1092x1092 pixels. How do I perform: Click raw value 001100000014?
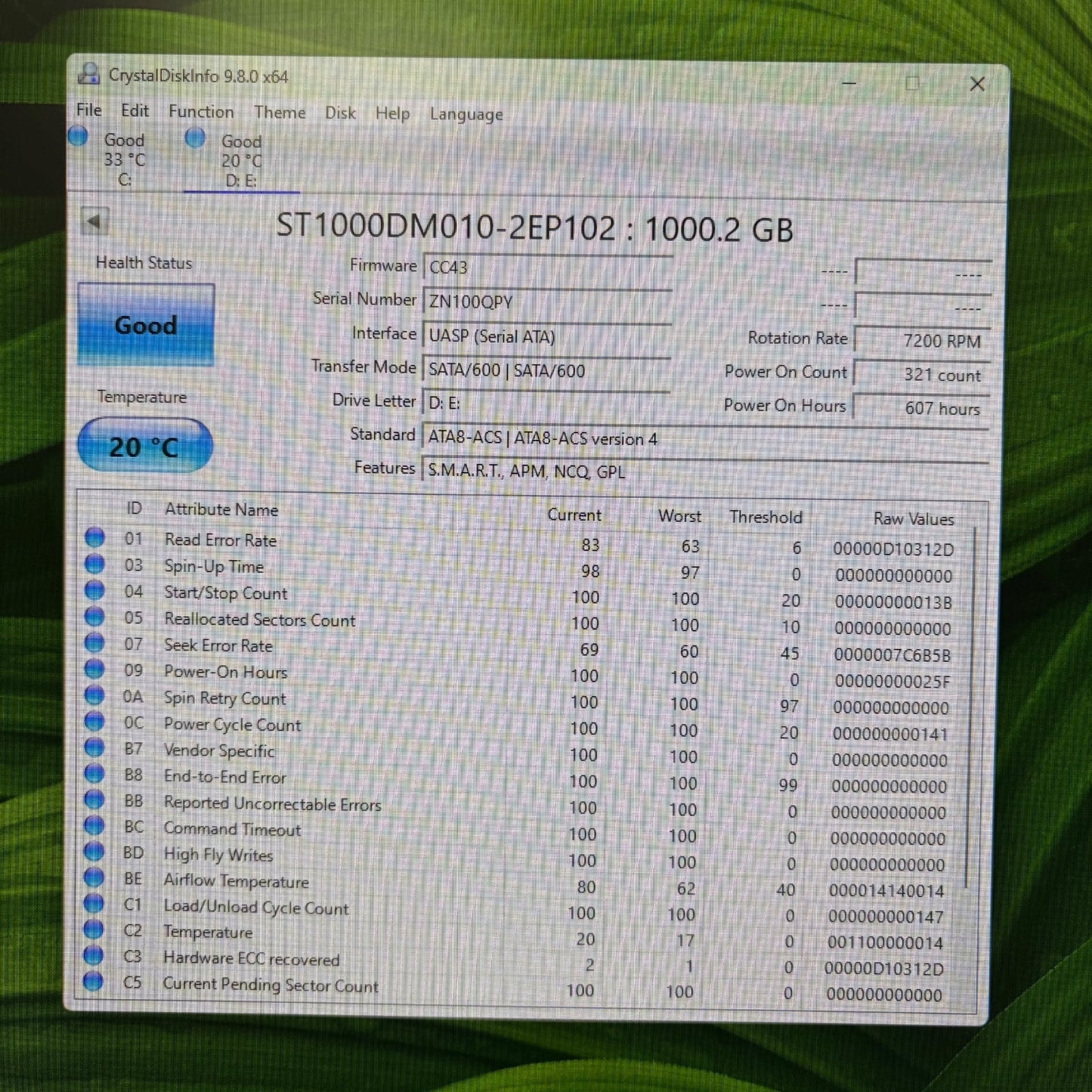885,942
